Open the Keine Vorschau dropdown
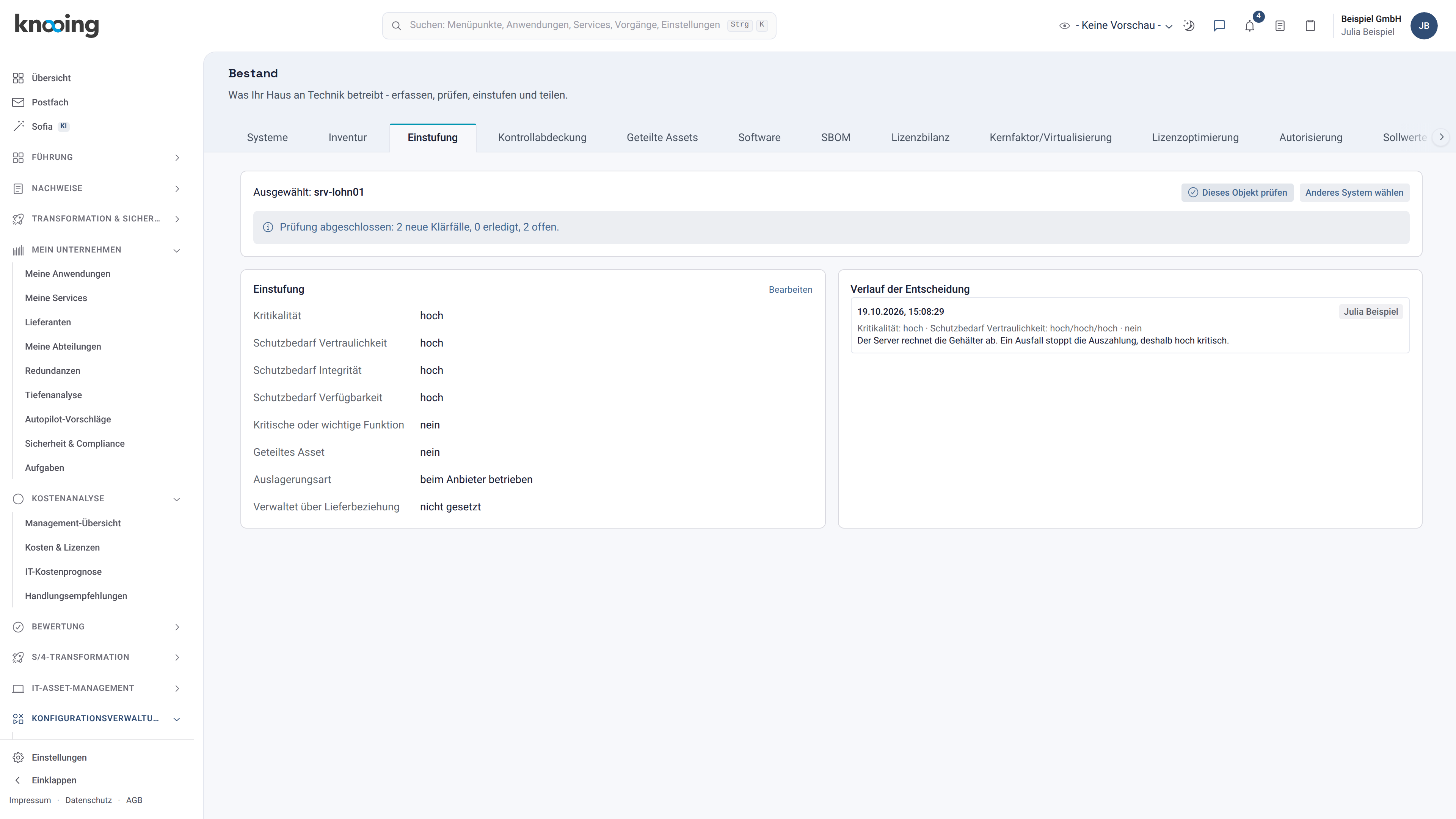Image resolution: width=1456 pixels, height=819 pixels. point(1123,25)
